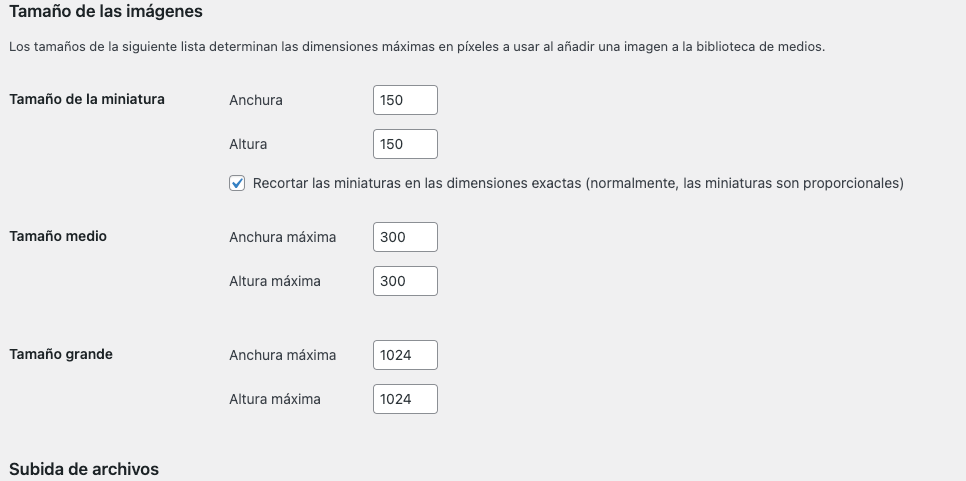This screenshot has height=481, width=966.
Task: Click the thumbnail Altura field showing 150
Action: click(405, 144)
